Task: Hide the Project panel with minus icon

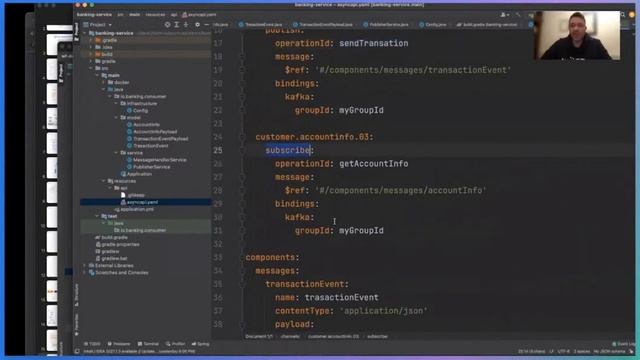Action: (x=207, y=25)
